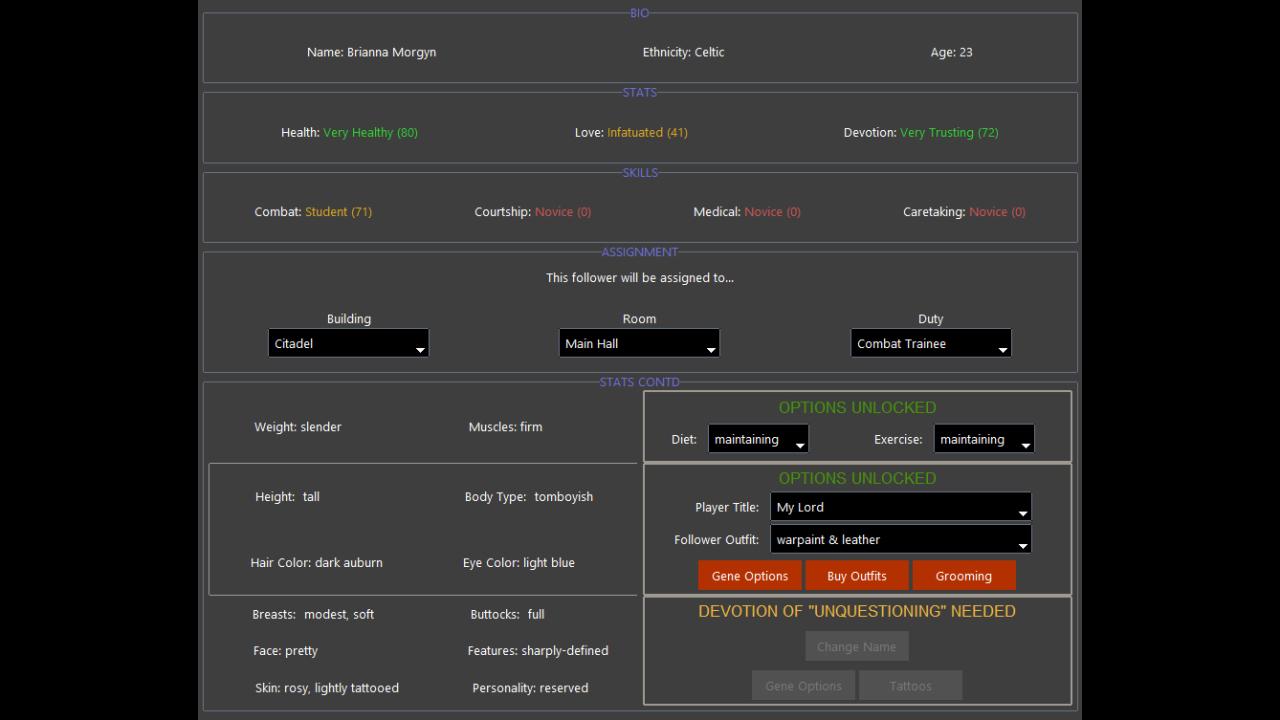Viewport: 1280px width, 720px height.
Task: Click the disabled Change Name button
Action: pyautogui.click(x=857, y=646)
